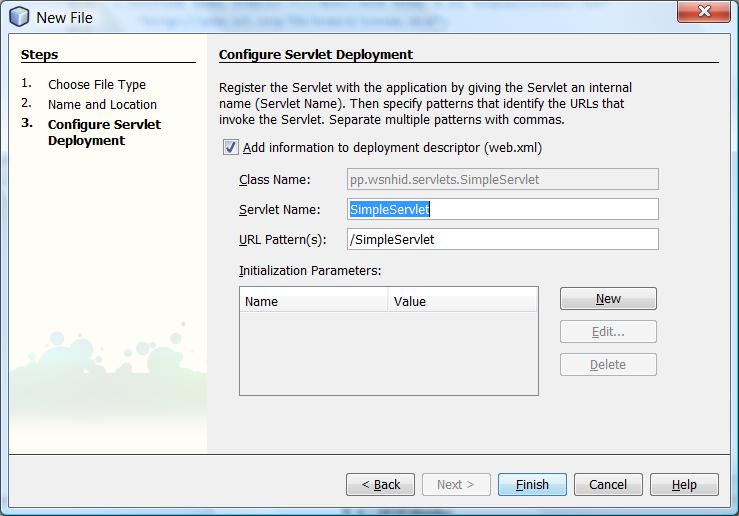Add a new initialization parameter
Screen dimensions: 739x516
pyautogui.click(x=608, y=299)
